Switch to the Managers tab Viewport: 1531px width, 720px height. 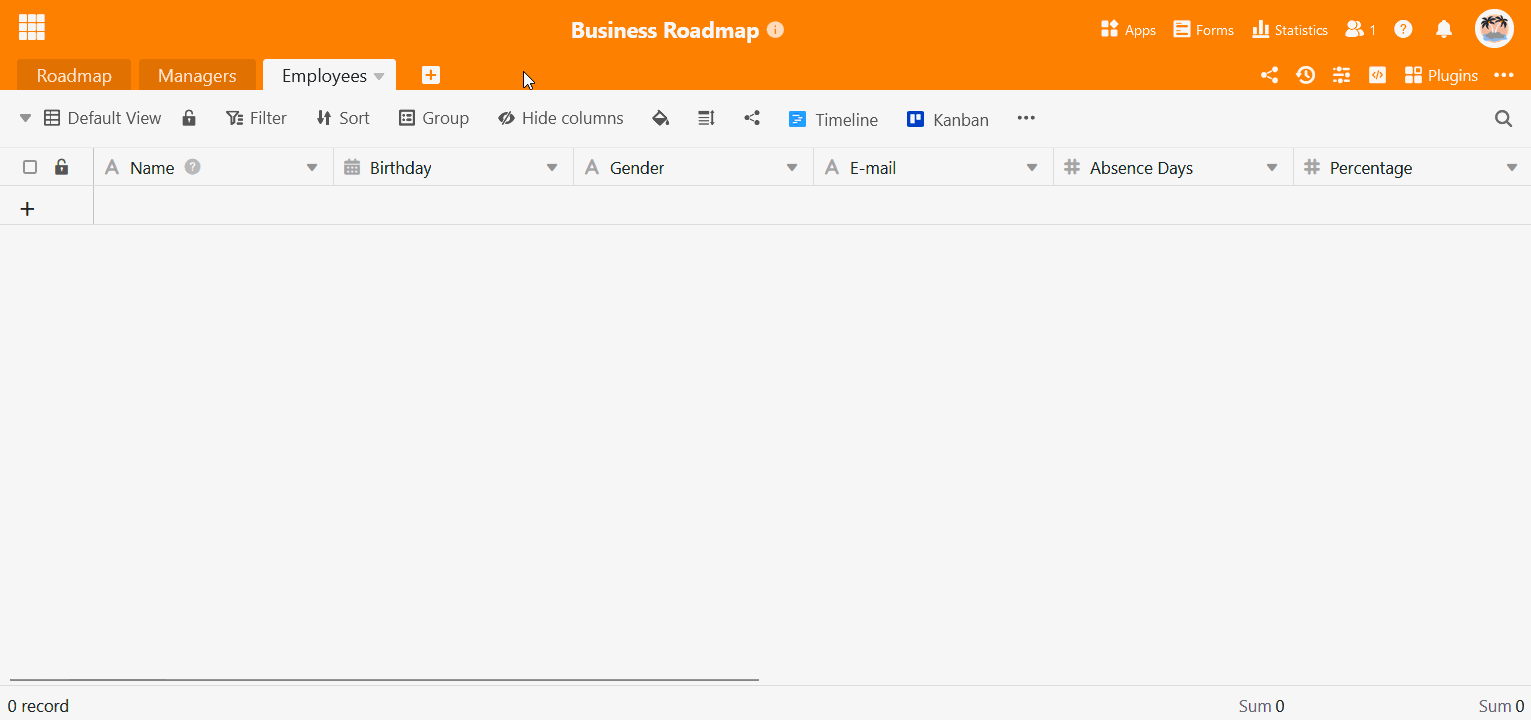pos(197,76)
